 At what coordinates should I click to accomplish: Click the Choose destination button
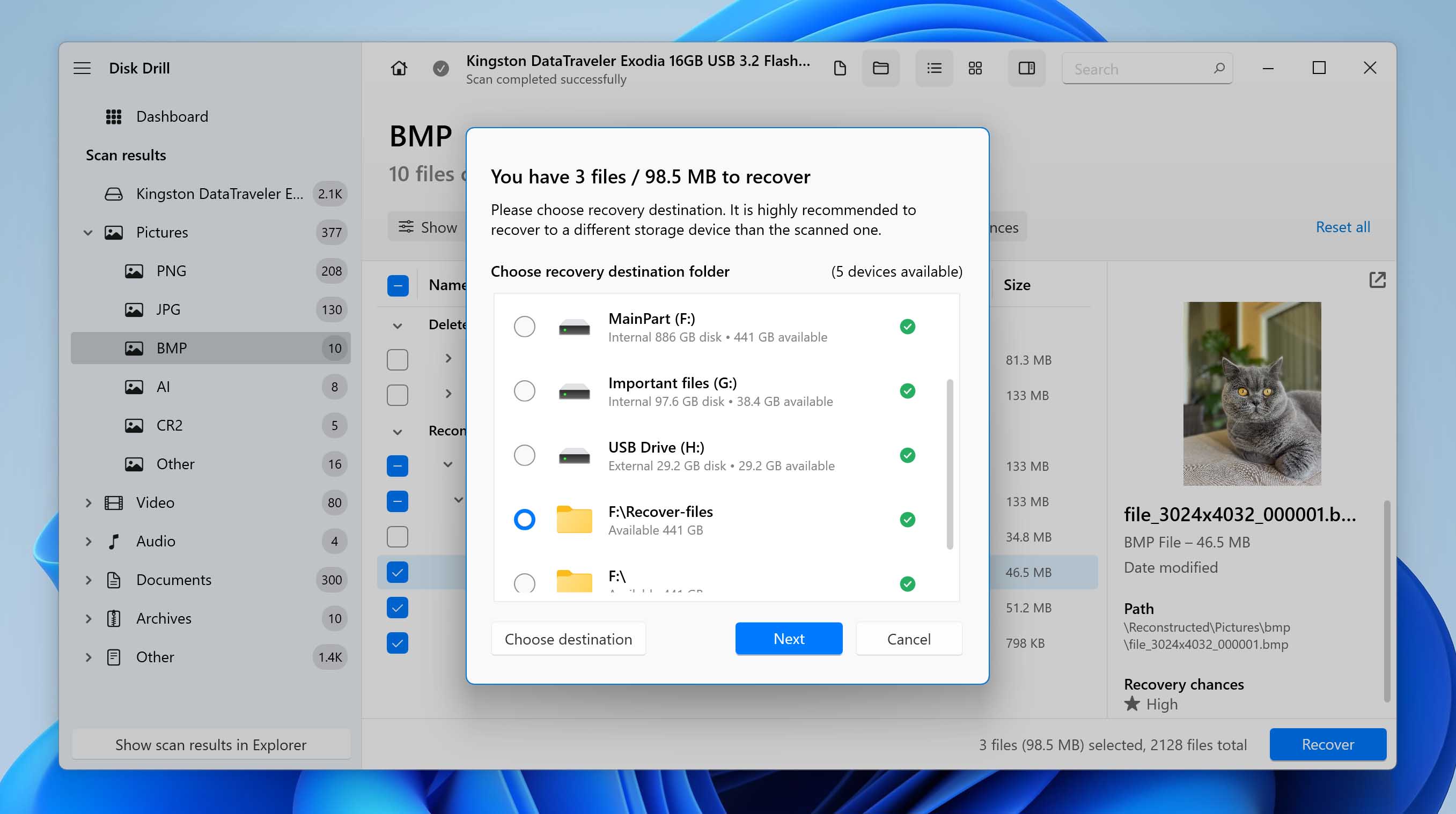coord(567,638)
